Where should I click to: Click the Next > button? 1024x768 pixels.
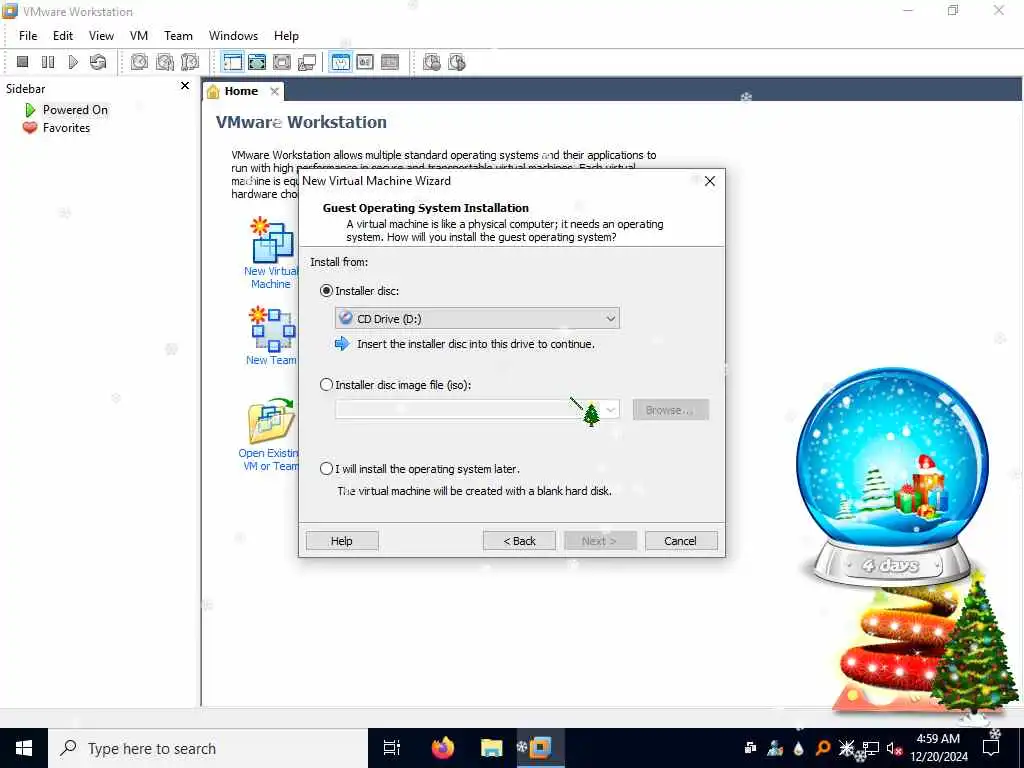click(600, 541)
